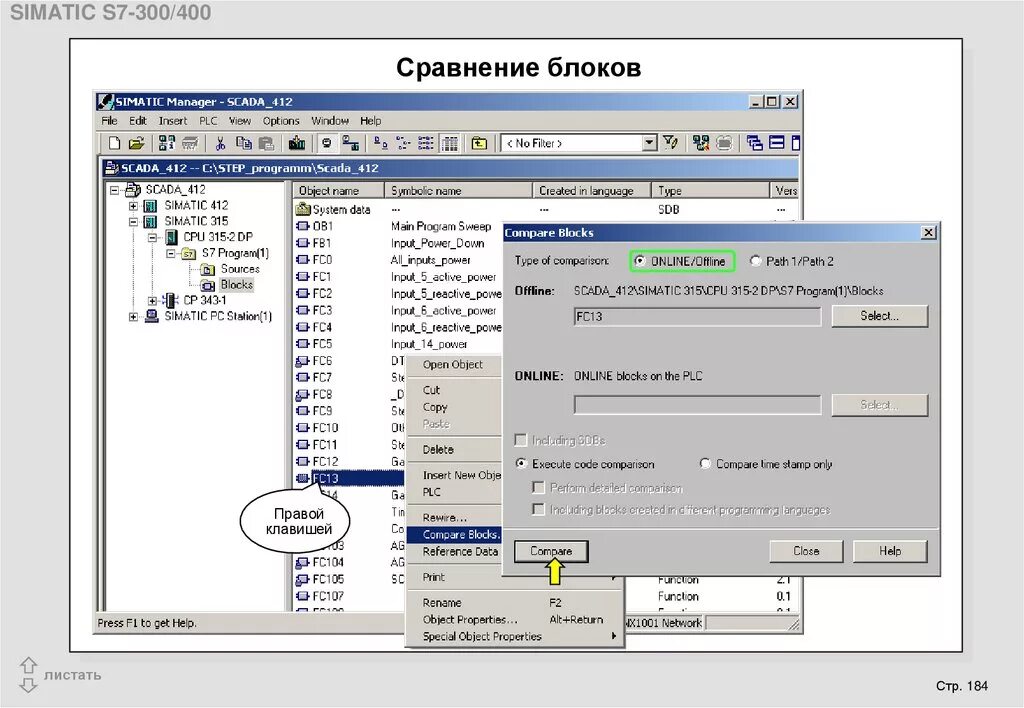Click Delete in the context menu
This screenshot has height=708, width=1024.
[x=438, y=449]
